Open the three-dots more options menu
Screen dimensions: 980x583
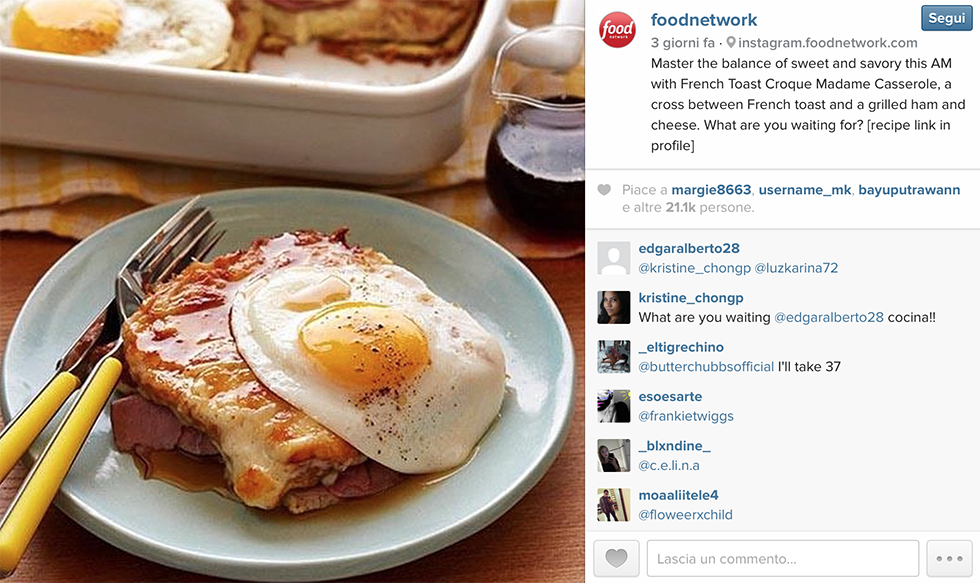tap(949, 558)
